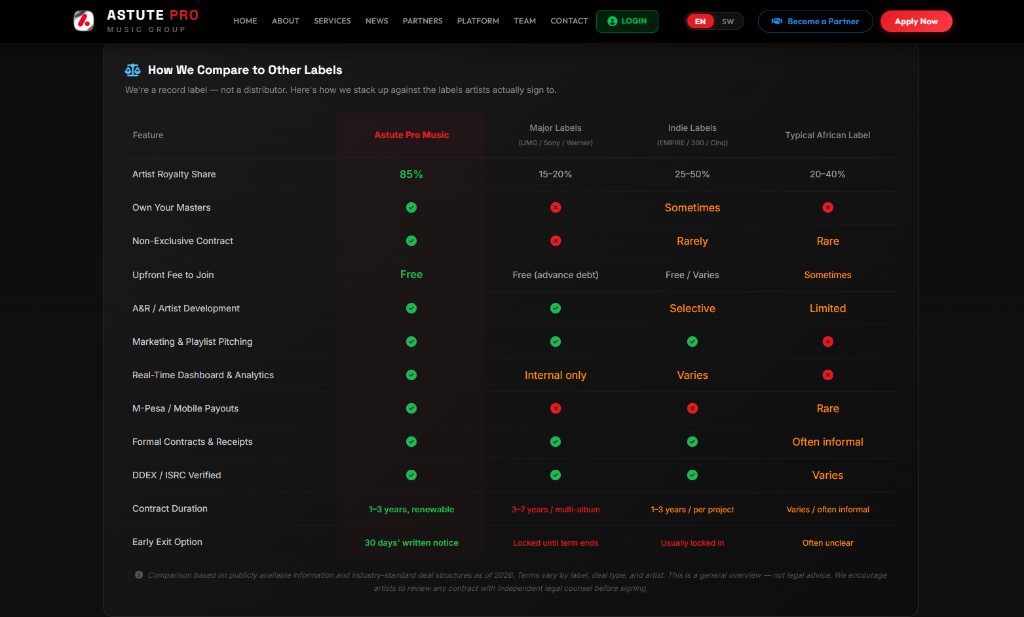Open the SERVICES menu item
1024x617 pixels.
coord(332,21)
